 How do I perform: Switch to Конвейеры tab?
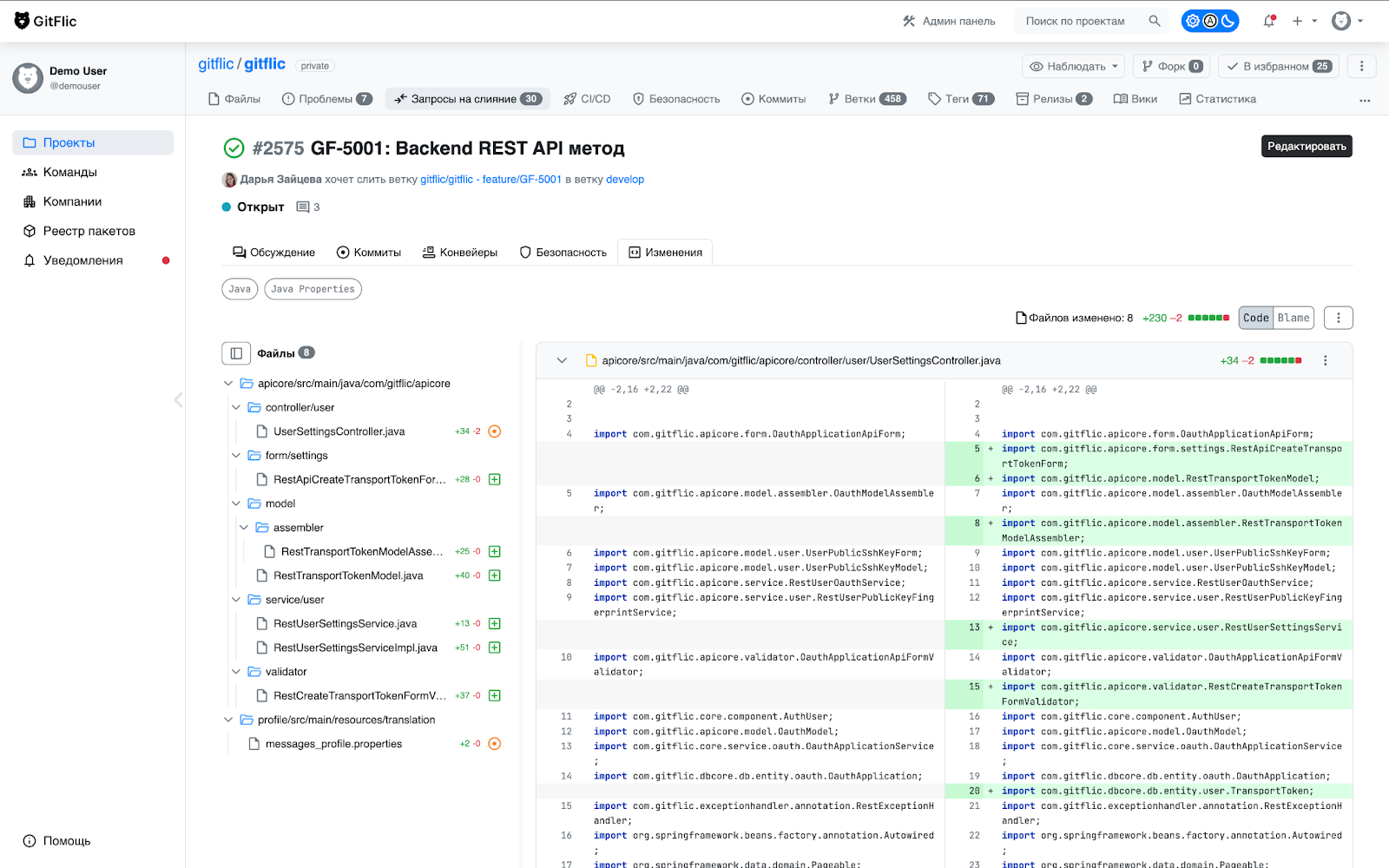pyautogui.click(x=460, y=253)
